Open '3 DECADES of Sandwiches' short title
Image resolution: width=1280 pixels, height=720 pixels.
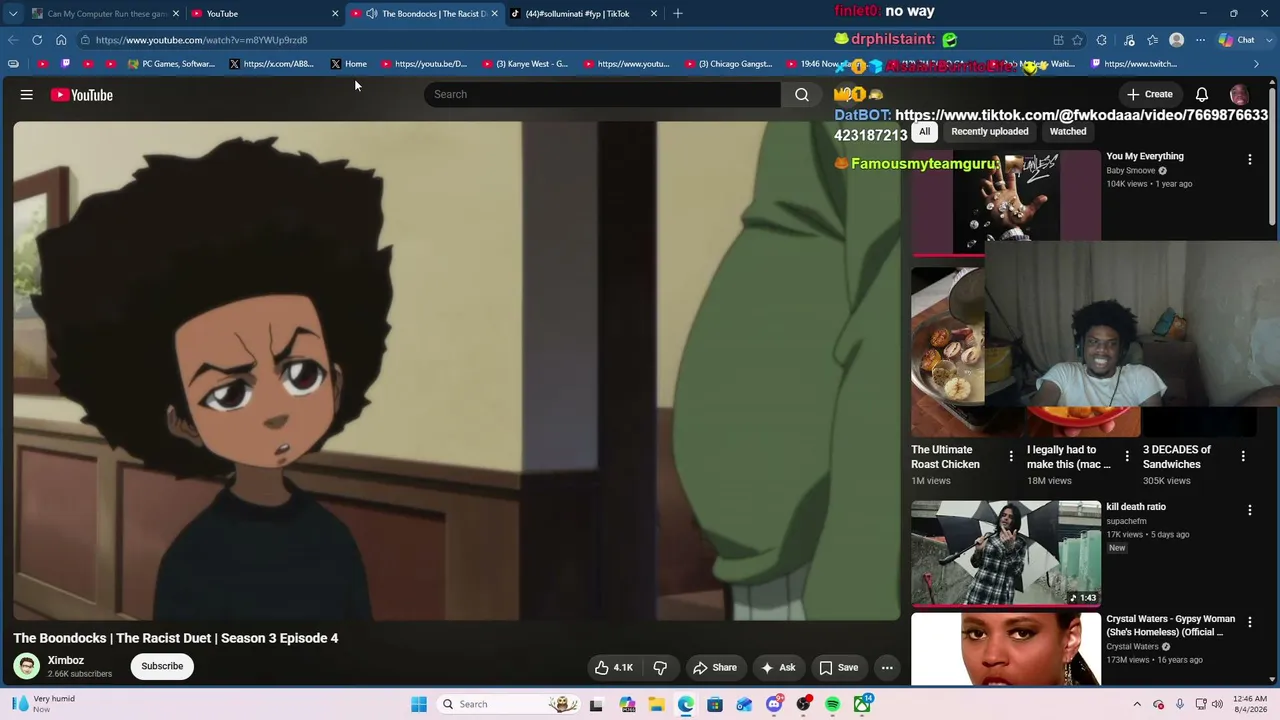coord(1177,457)
